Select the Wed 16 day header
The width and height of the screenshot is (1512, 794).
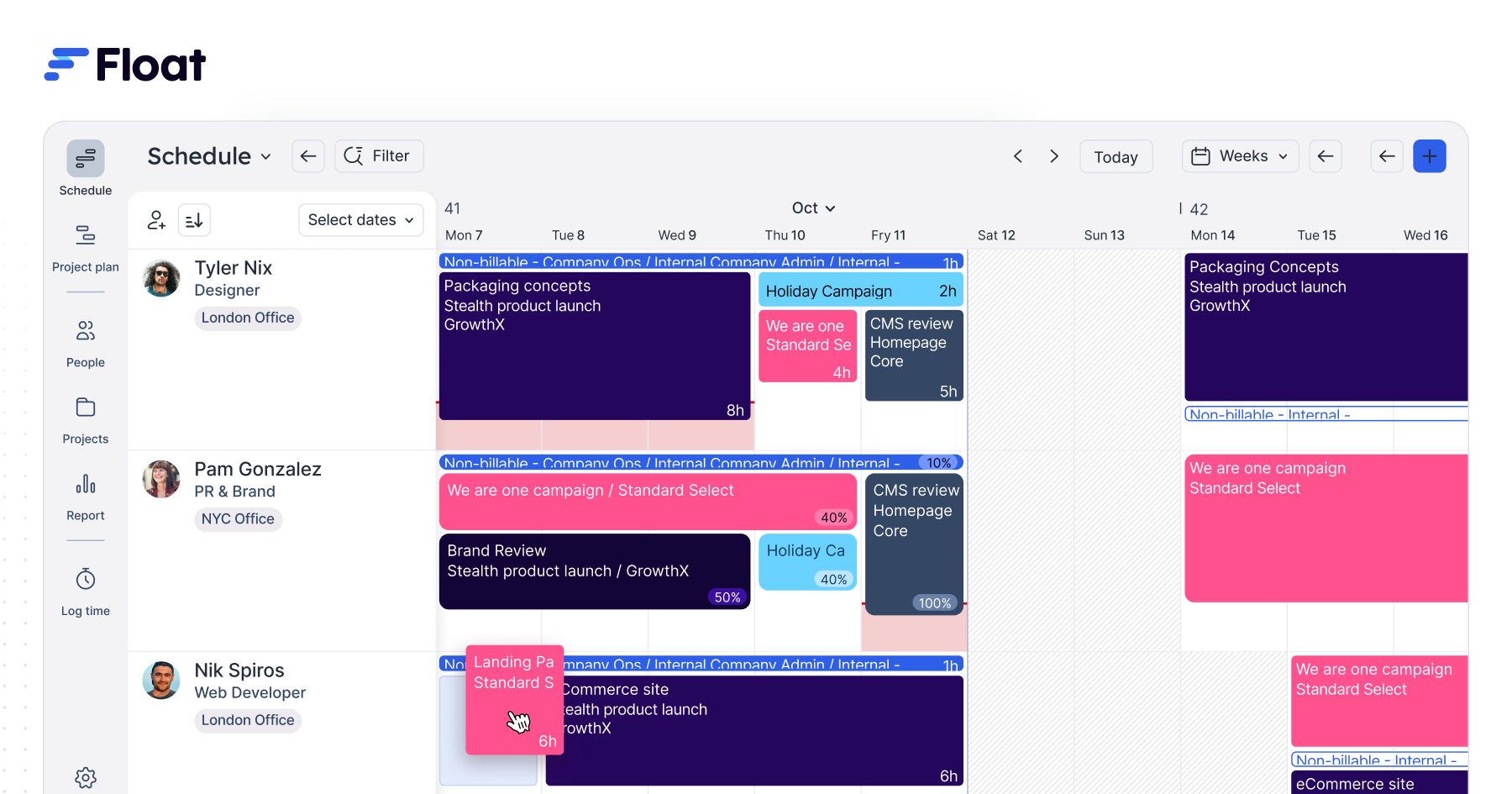pyautogui.click(x=1425, y=235)
